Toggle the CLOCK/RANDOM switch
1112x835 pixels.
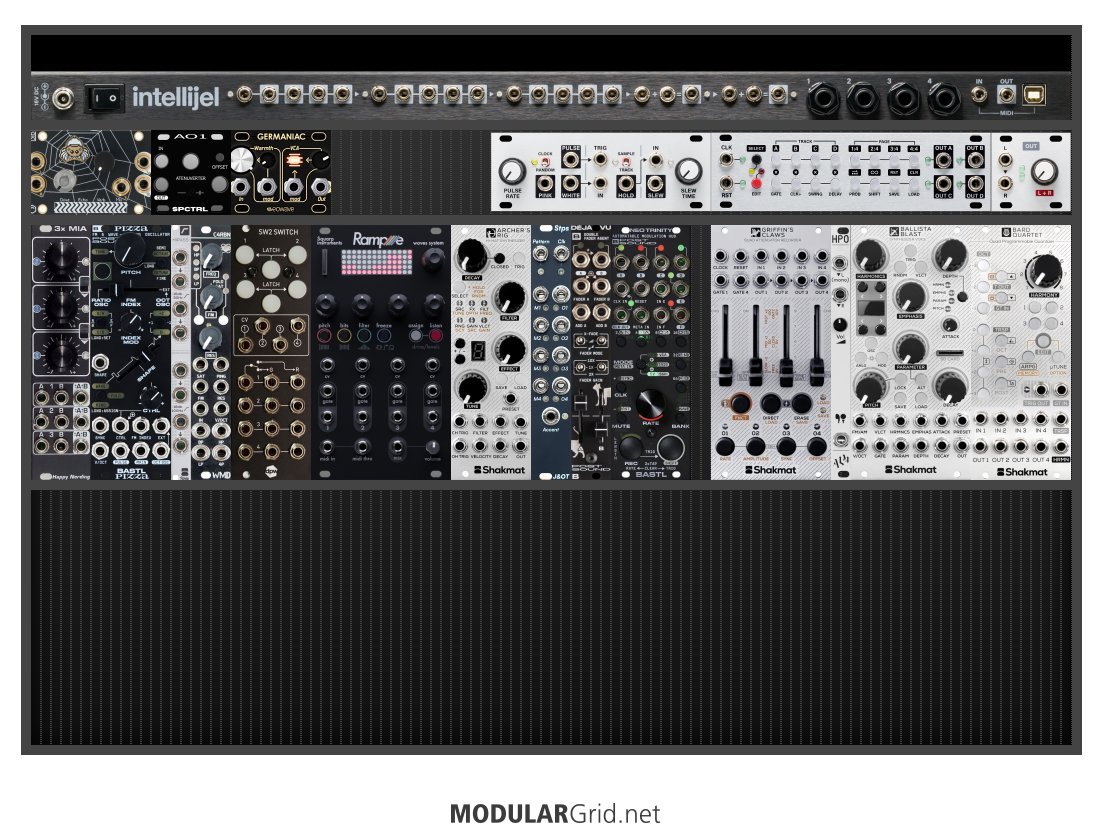point(545,162)
